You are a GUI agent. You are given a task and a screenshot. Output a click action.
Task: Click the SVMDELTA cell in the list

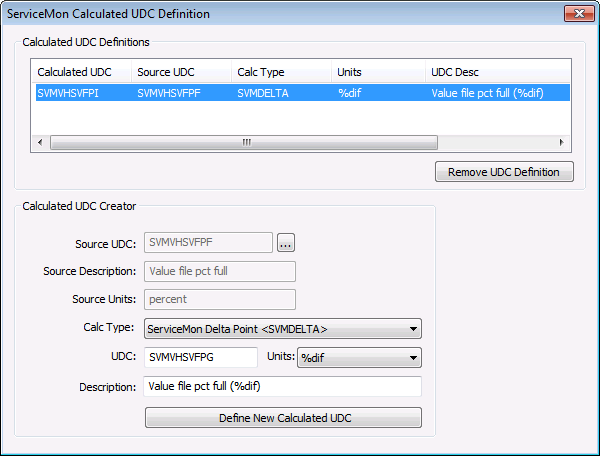[263, 93]
